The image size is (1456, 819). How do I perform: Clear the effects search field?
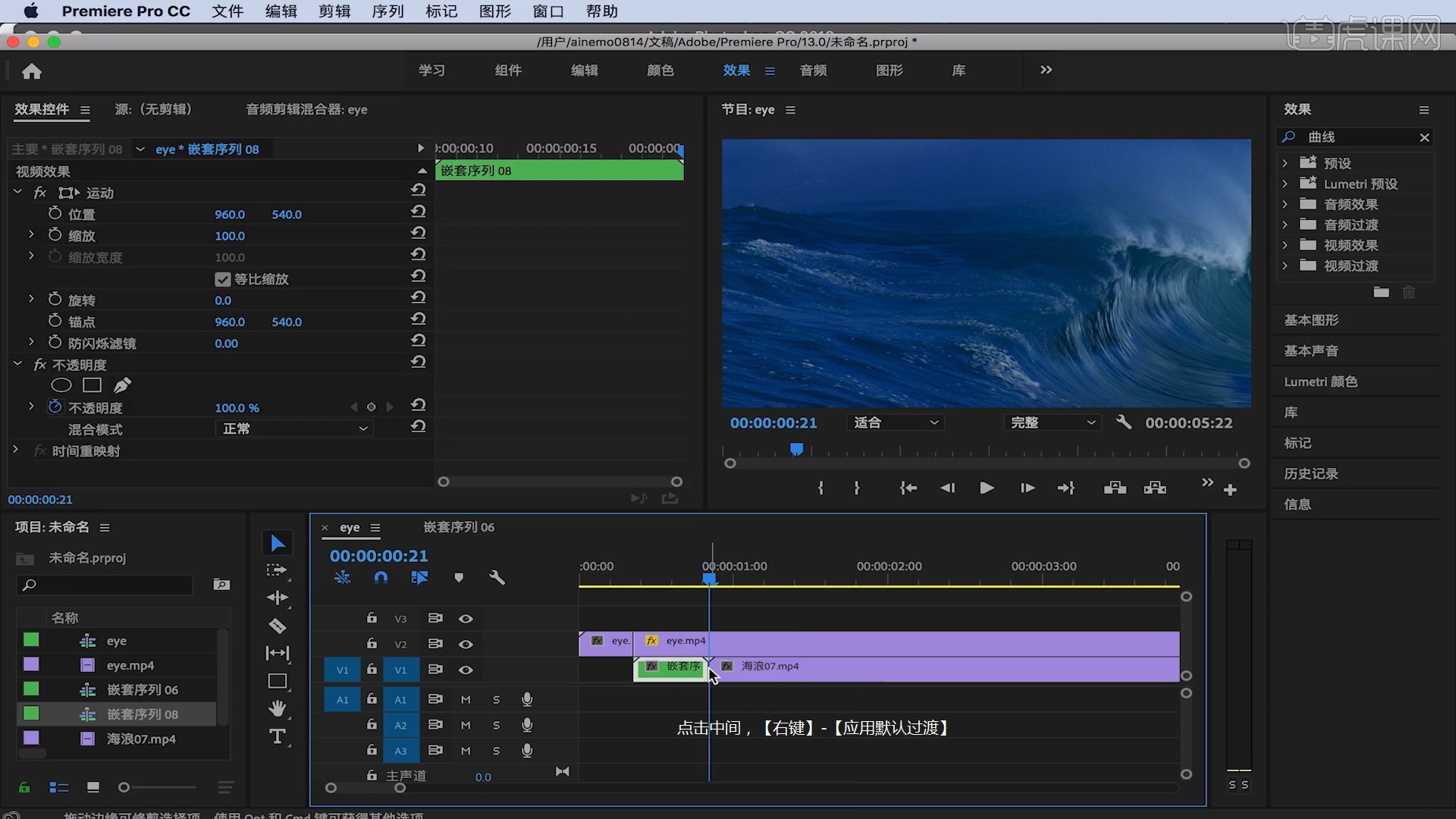point(1424,137)
